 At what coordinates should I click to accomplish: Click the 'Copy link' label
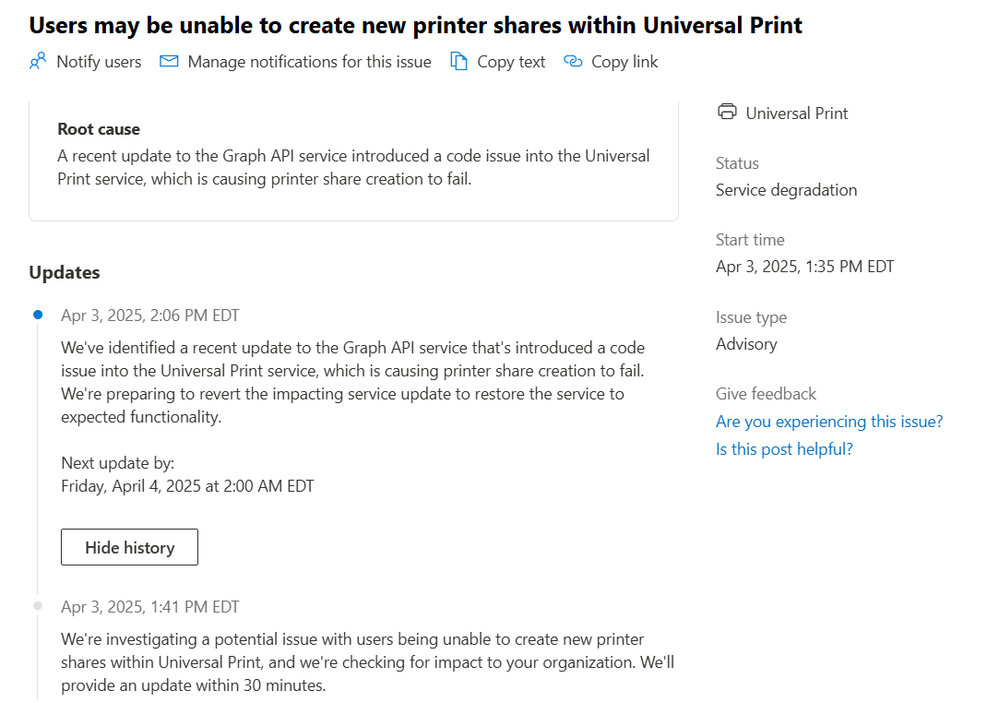click(x=624, y=62)
